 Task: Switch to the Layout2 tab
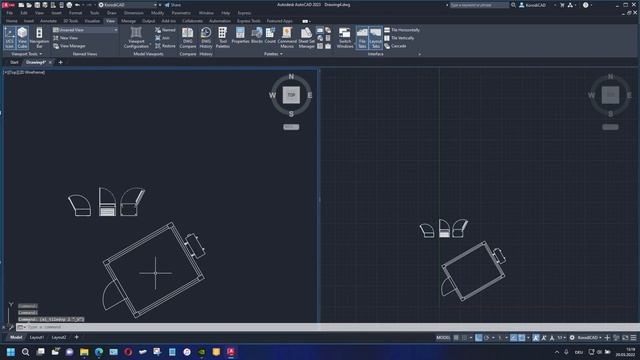[x=59, y=337]
